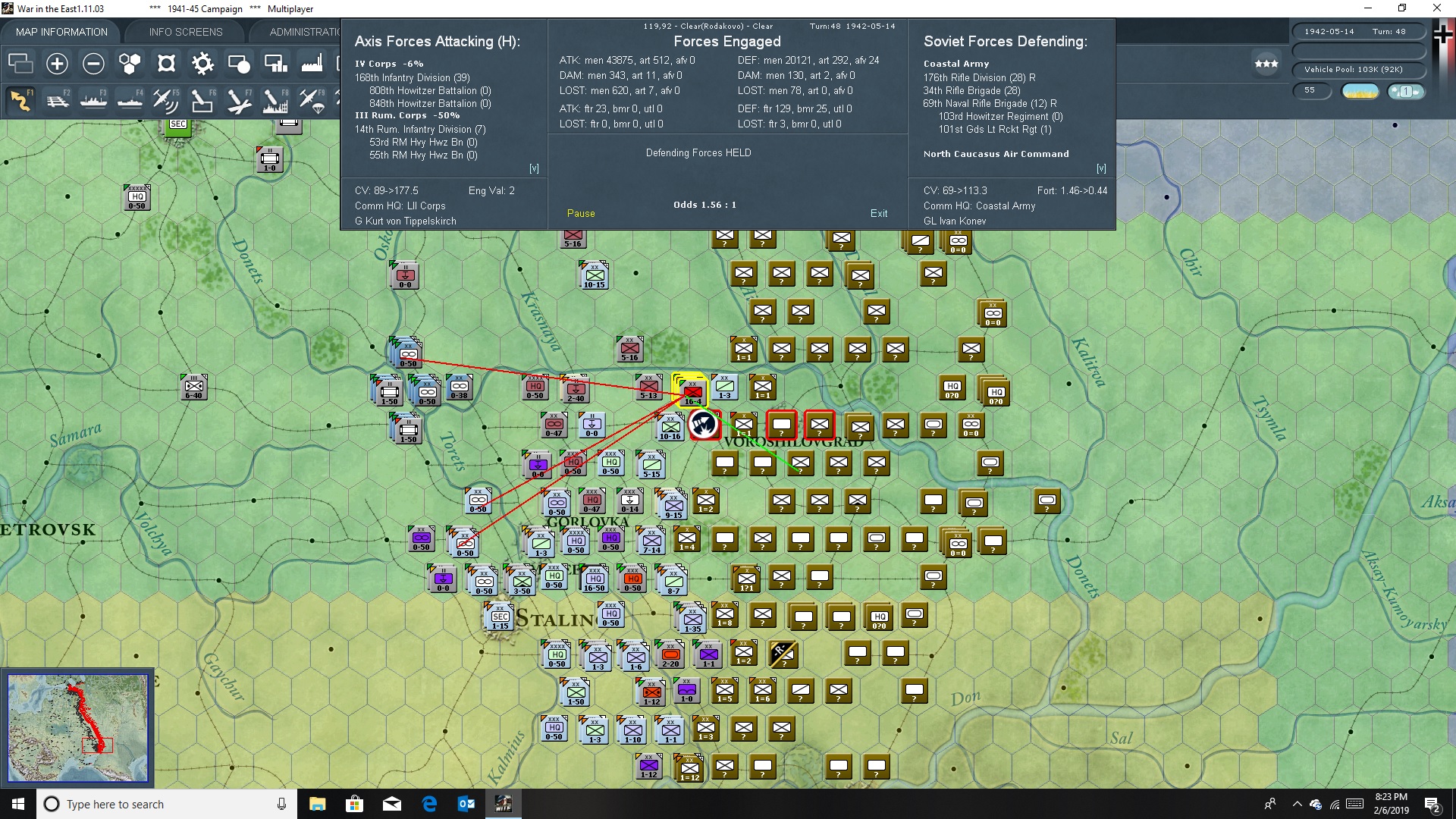
Task: Zoom in on the map
Action: point(56,64)
